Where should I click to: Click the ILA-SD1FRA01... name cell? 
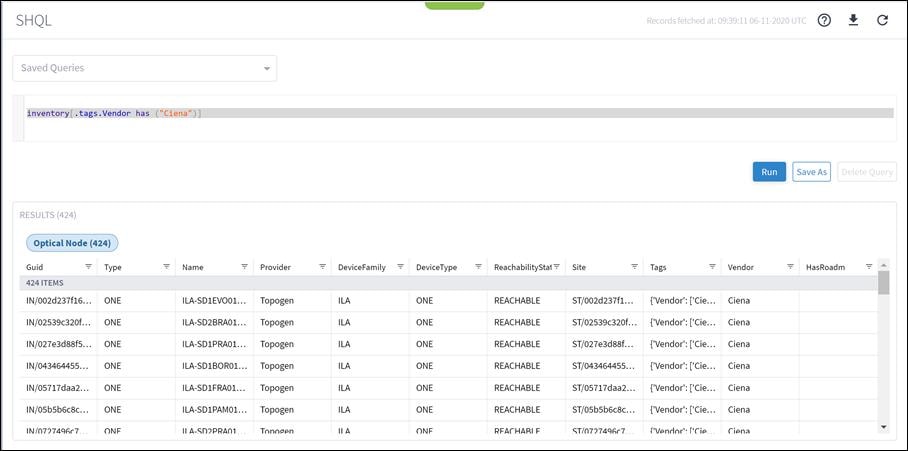pos(214,388)
